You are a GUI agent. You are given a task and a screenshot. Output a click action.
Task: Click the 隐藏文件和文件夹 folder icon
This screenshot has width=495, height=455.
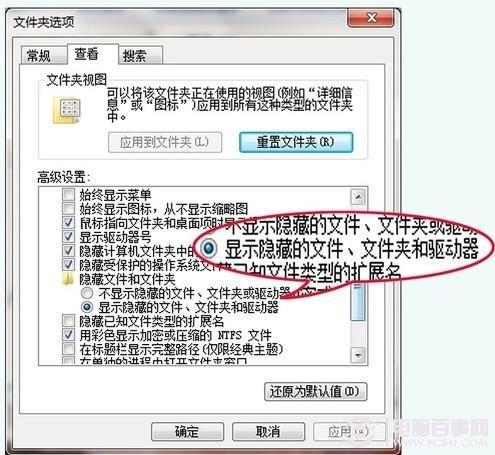pyautogui.click(x=68, y=279)
